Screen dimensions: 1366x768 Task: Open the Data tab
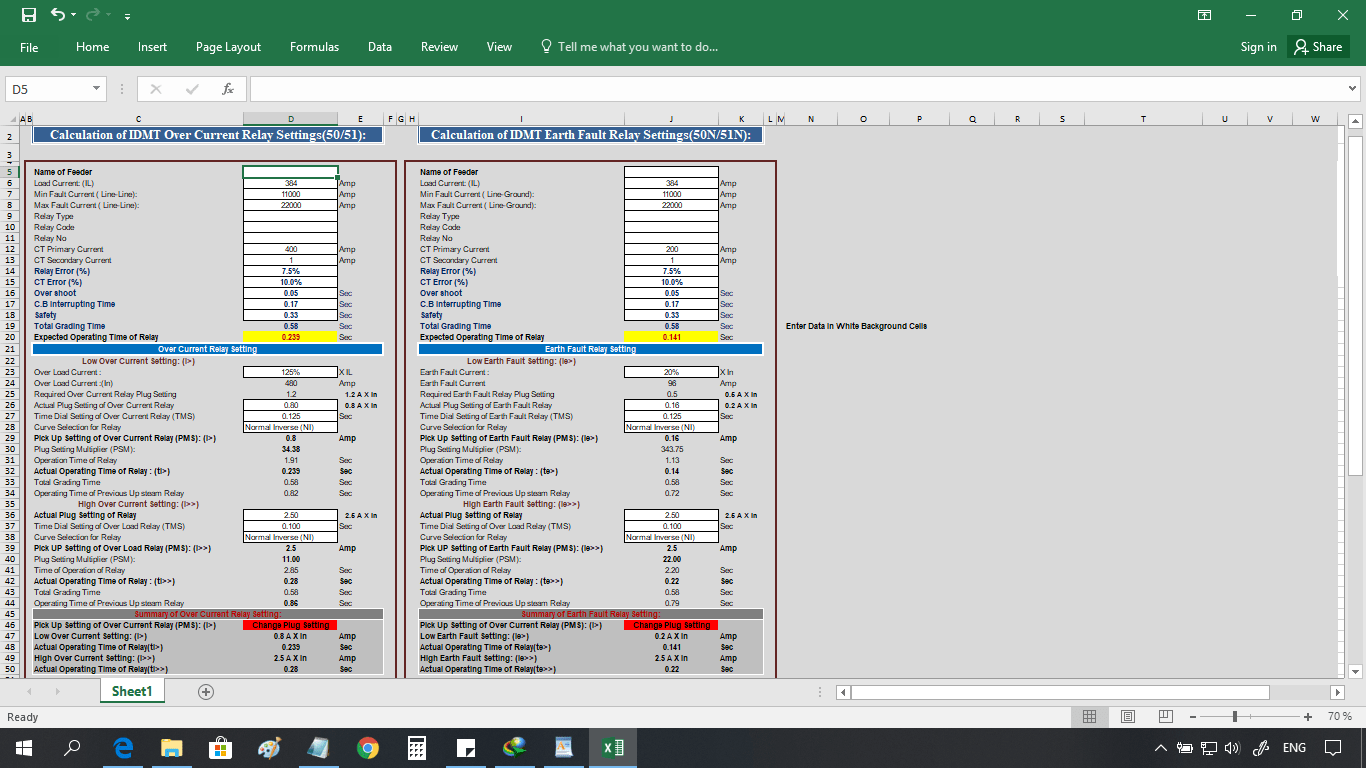coord(379,47)
